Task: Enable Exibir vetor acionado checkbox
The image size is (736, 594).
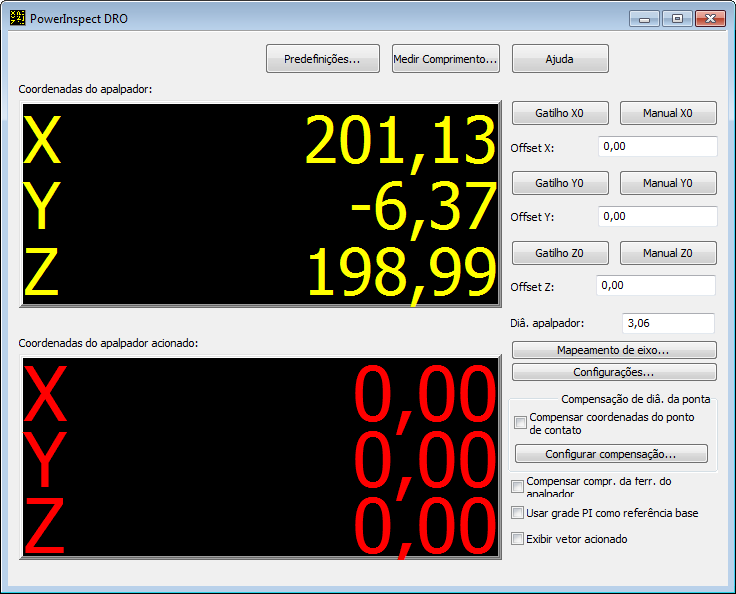Action: pos(517,539)
